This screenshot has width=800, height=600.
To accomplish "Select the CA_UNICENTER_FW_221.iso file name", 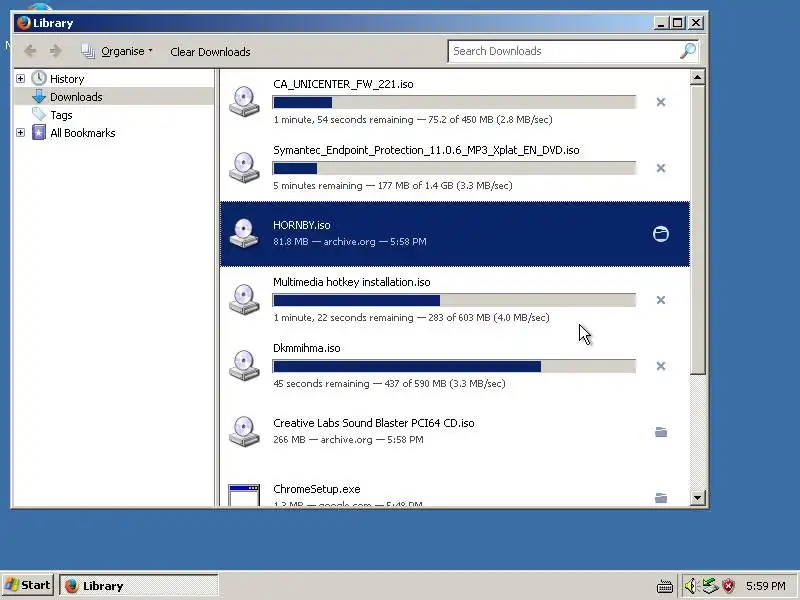I will [343, 84].
